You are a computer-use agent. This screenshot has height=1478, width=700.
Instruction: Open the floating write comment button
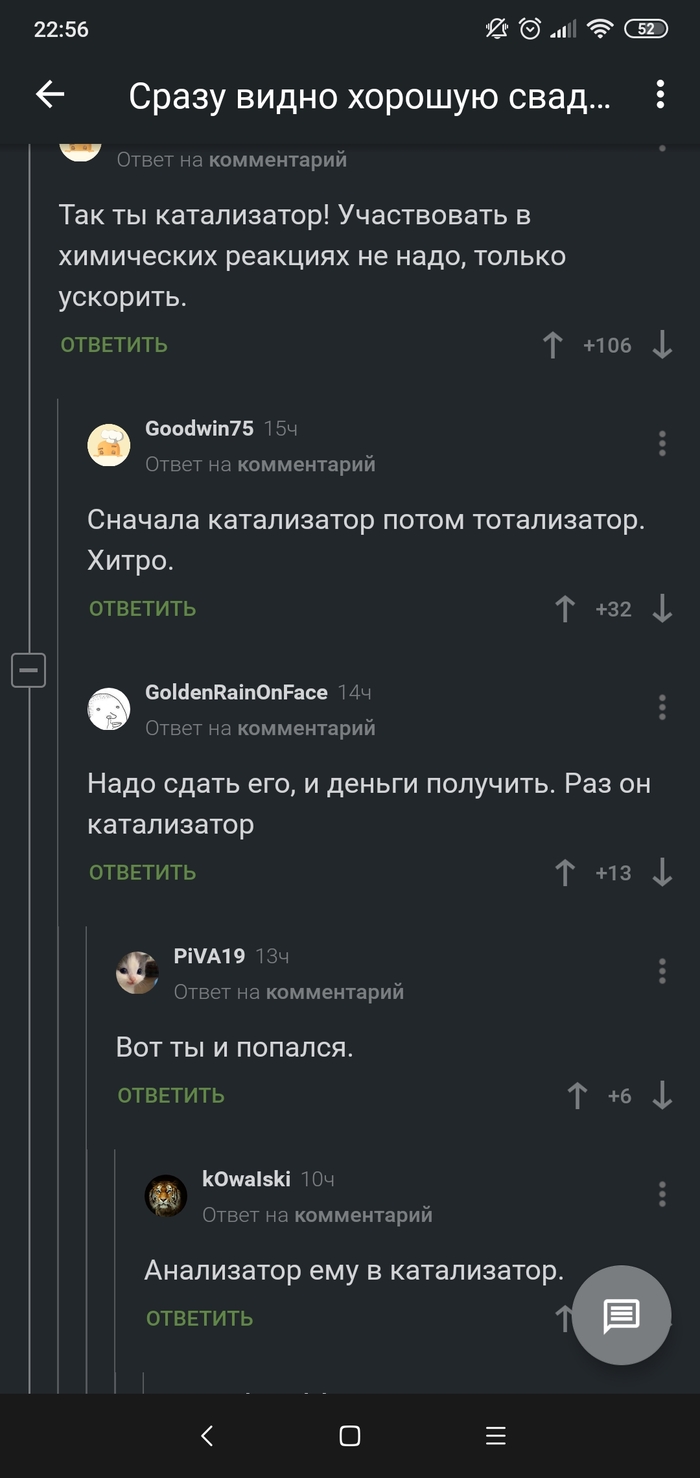click(621, 1316)
